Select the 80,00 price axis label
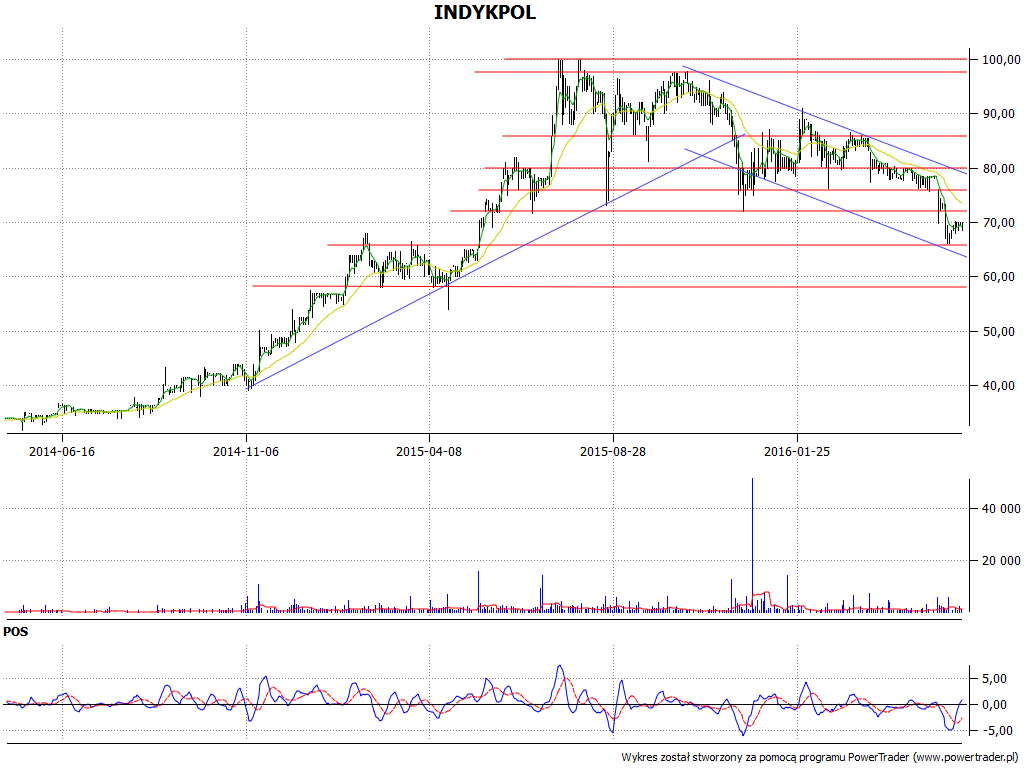Viewport: 1024px width, 768px height. pos(999,168)
